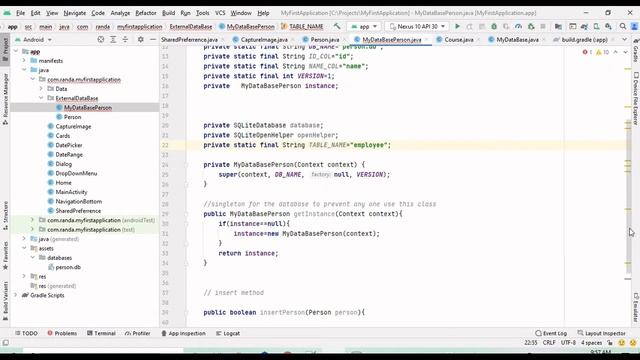This screenshot has height=360, width=640.
Task: Open the Problems tool window
Action: 62,333
